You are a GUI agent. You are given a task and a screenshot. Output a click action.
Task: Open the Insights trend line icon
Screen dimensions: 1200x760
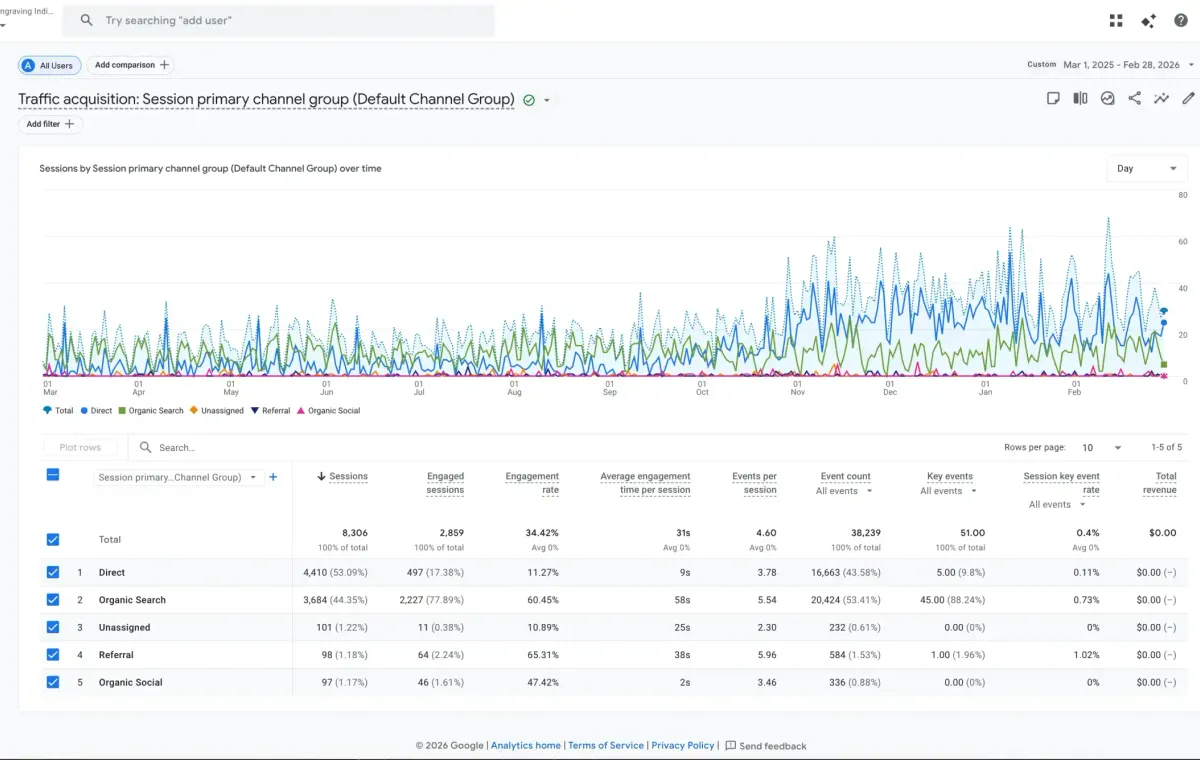pyautogui.click(x=1161, y=98)
